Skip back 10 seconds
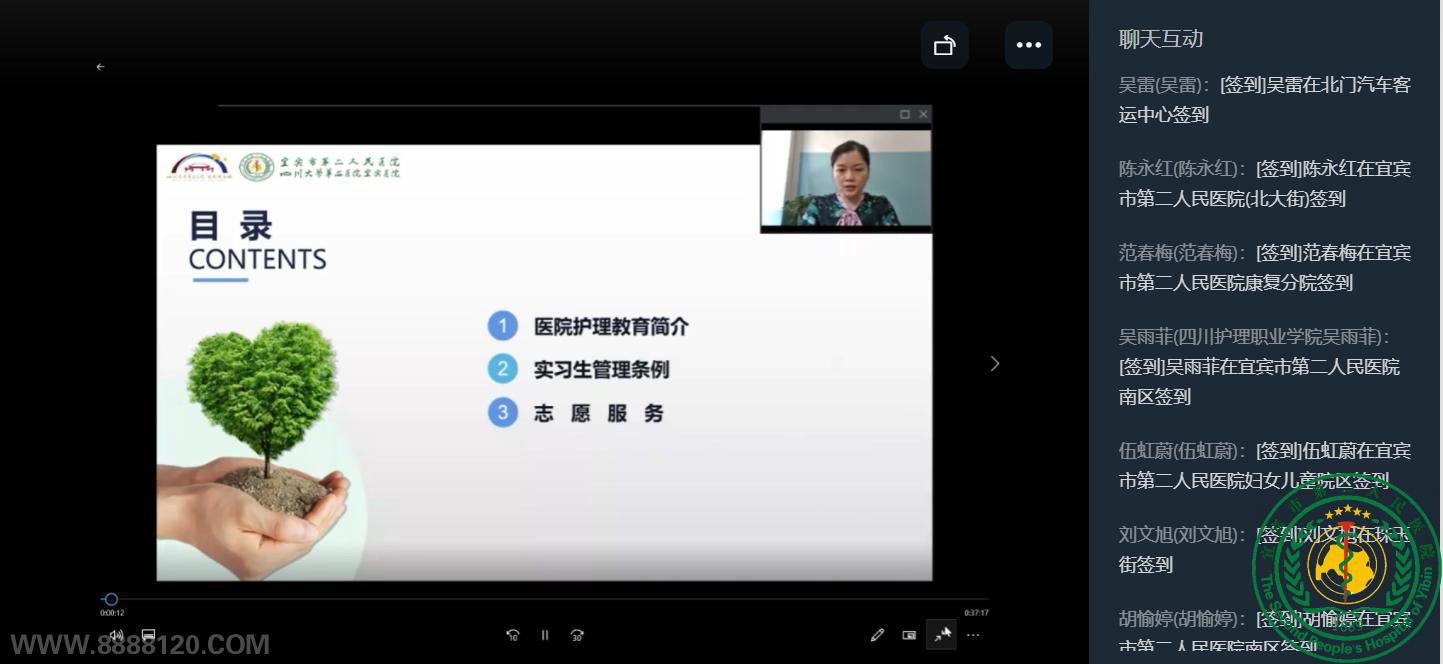The height and width of the screenshot is (664, 1443). (513, 635)
